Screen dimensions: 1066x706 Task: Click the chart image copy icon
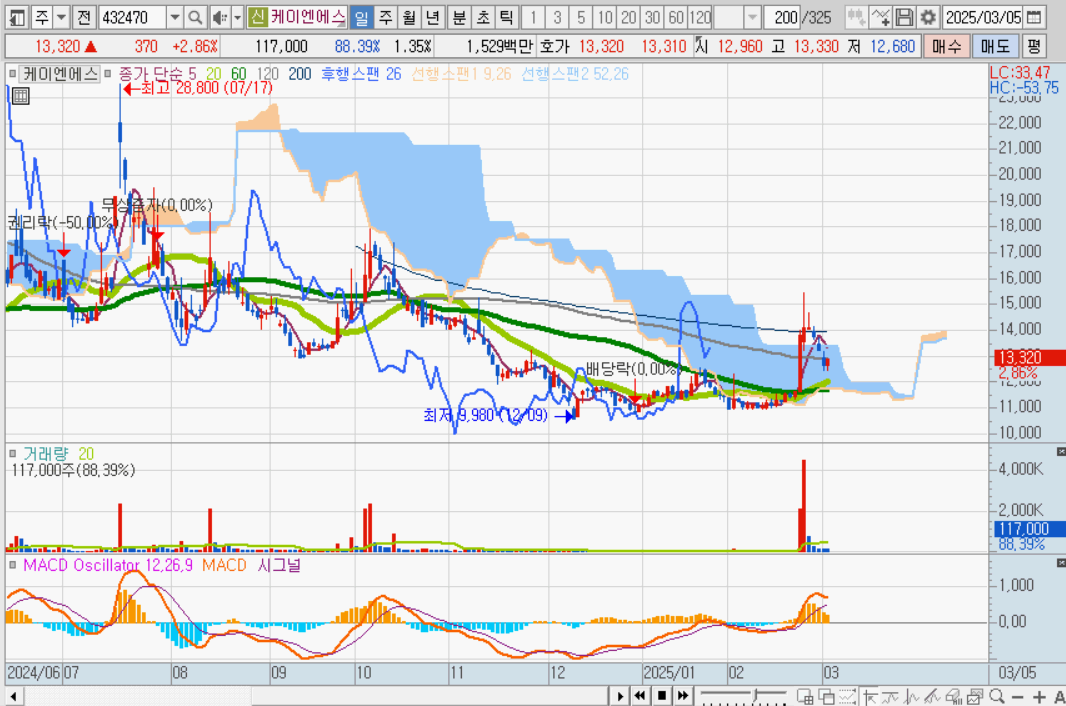tap(975, 696)
